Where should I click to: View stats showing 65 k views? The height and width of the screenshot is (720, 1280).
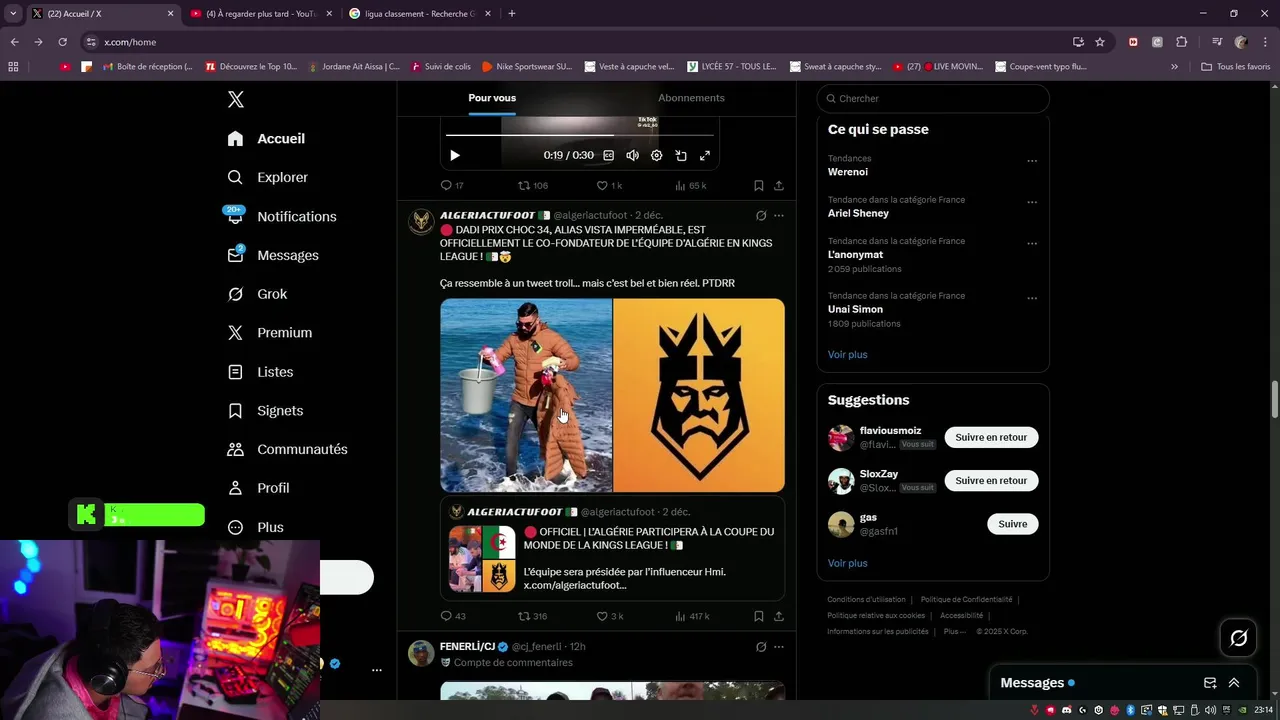[x=690, y=185]
